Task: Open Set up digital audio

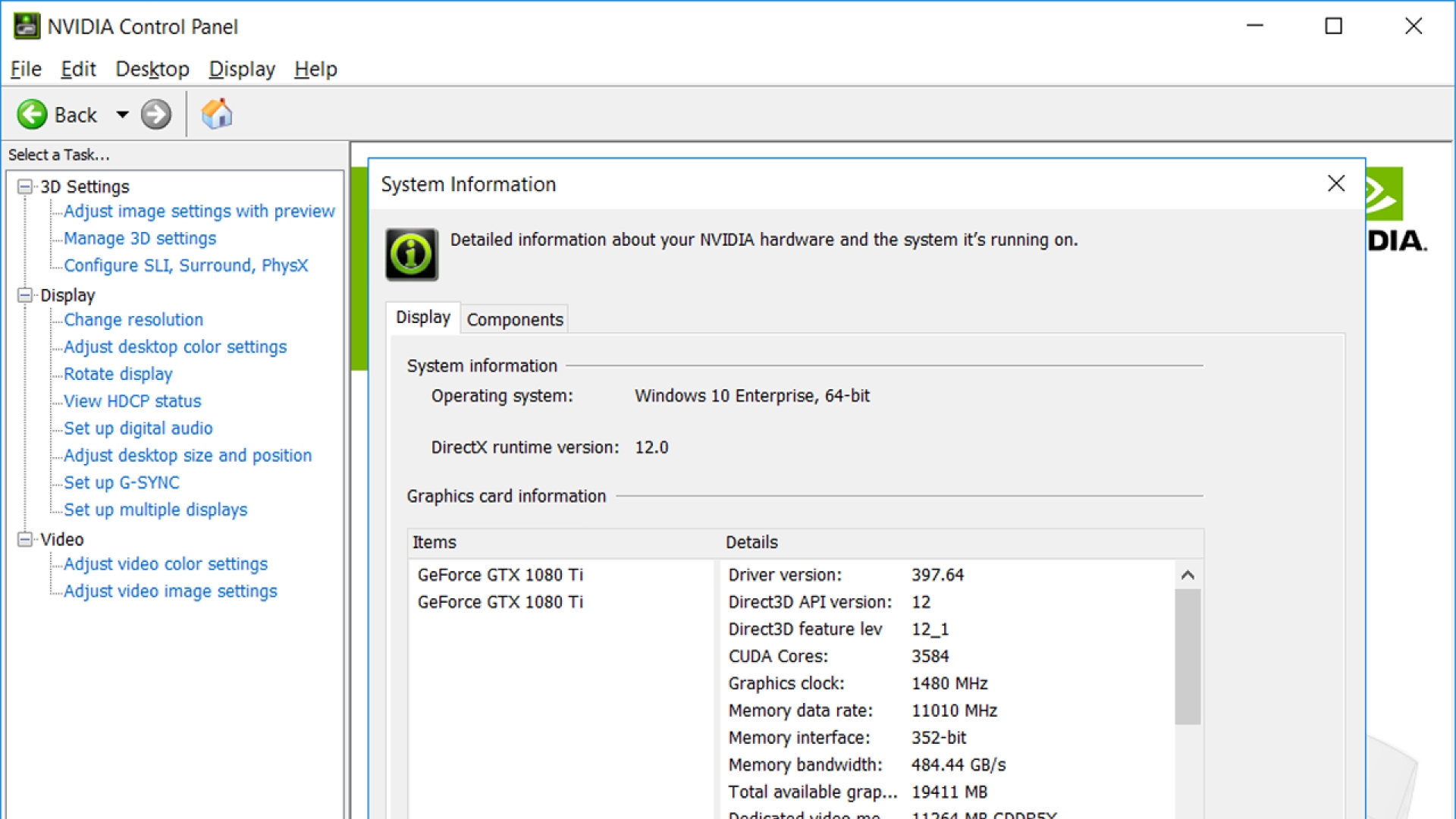Action: click(x=138, y=428)
